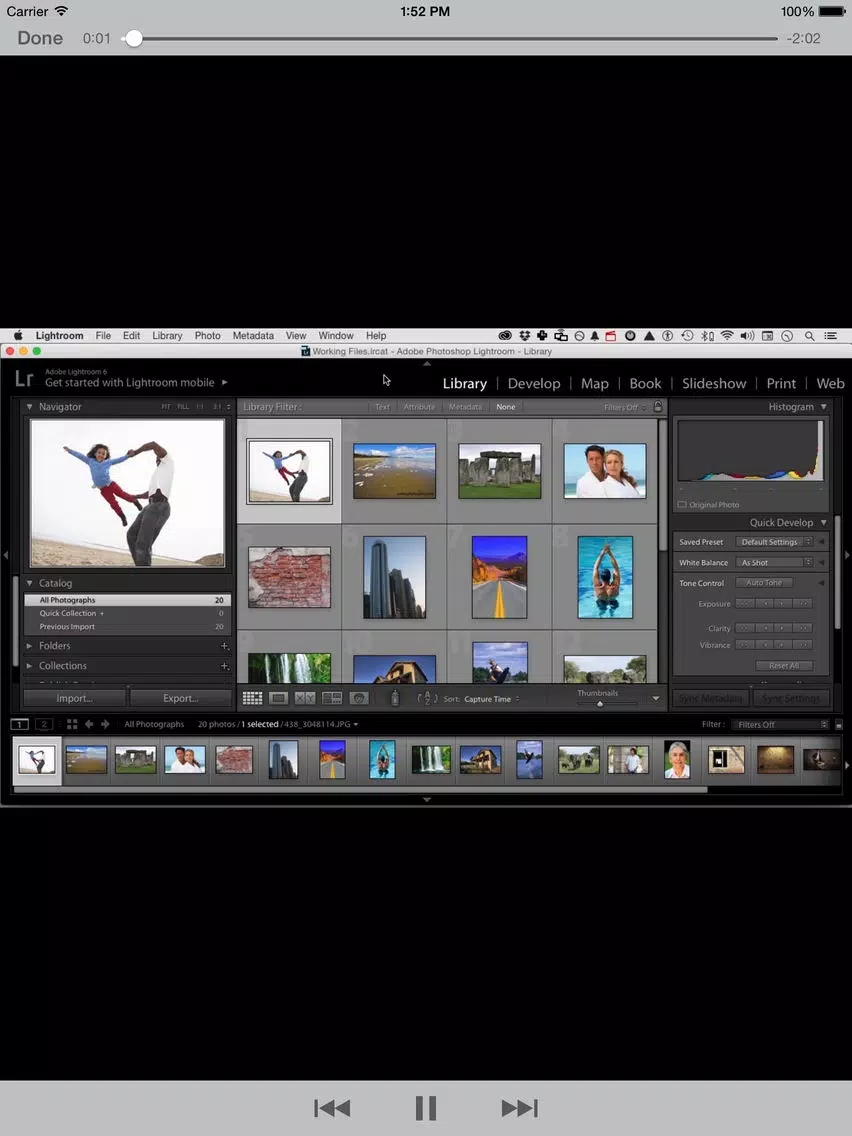
Task: Switch to People face view
Action: click(359, 698)
